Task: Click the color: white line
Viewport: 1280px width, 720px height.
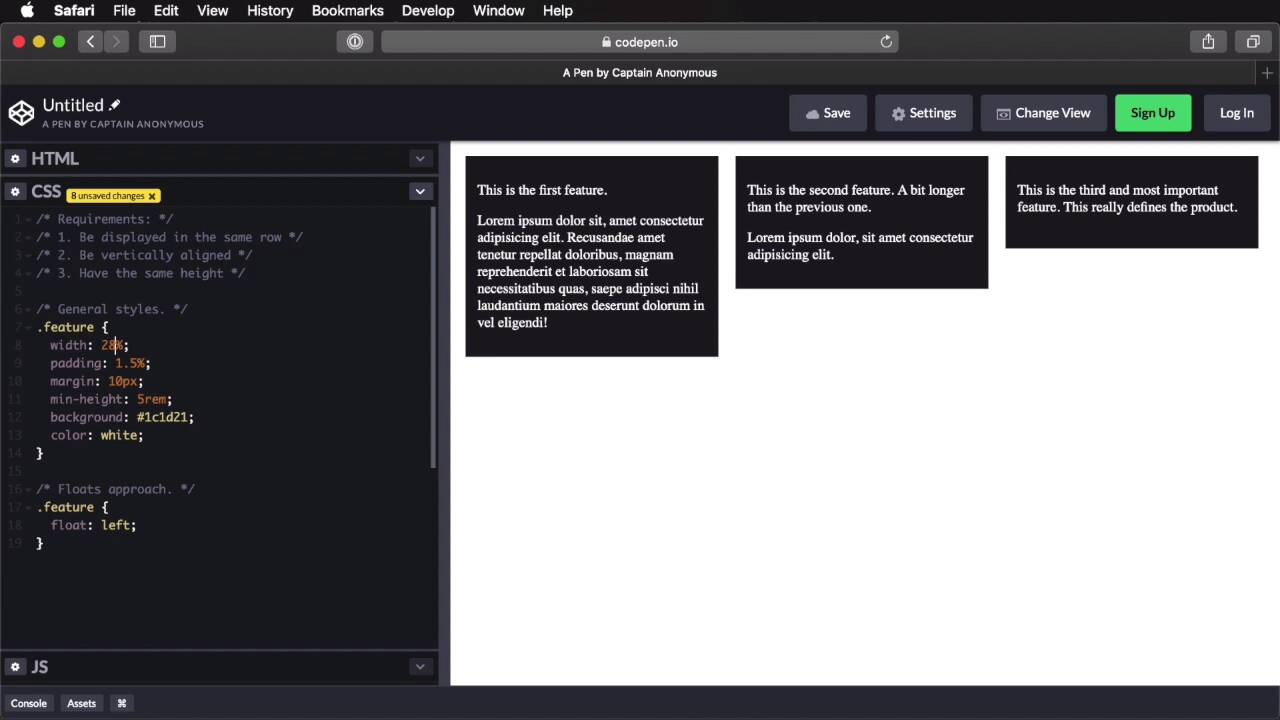Action: pyautogui.click(x=97, y=435)
